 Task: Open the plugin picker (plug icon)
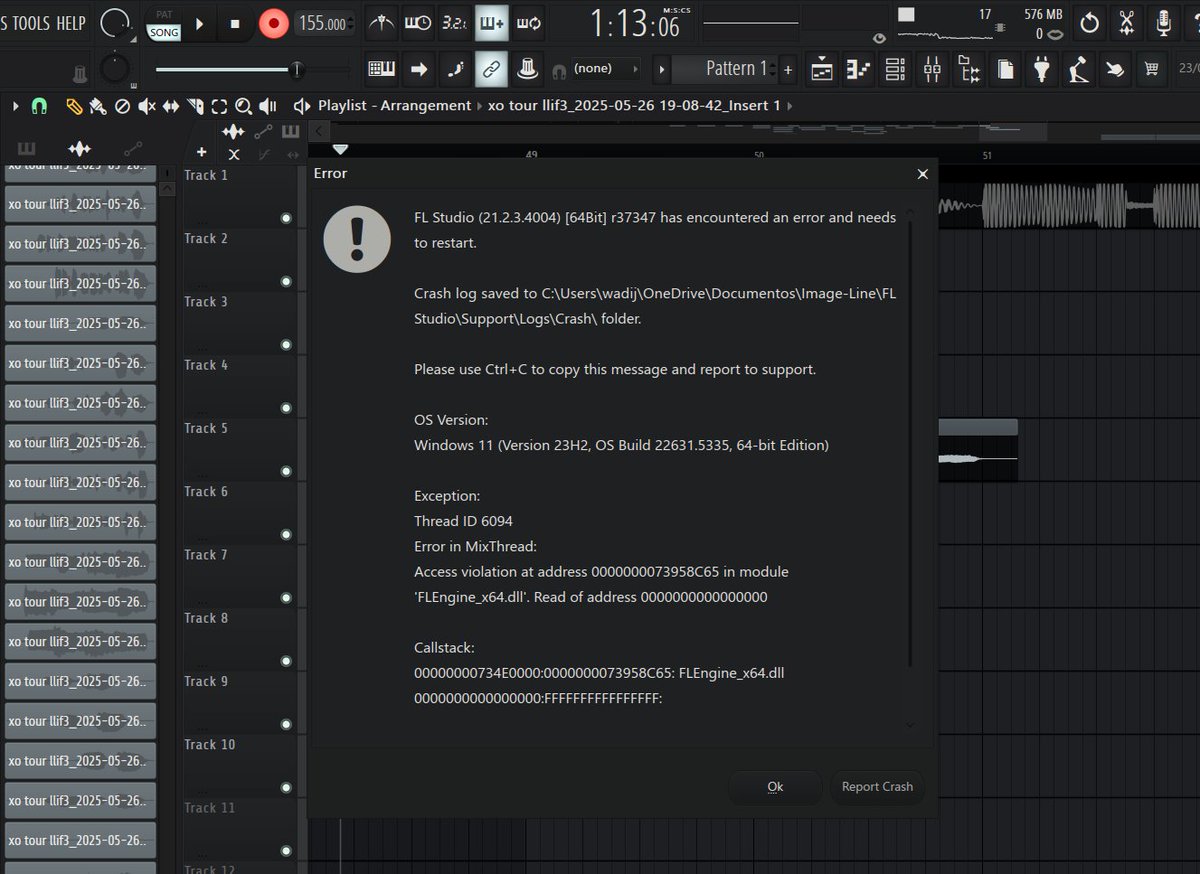click(1043, 69)
